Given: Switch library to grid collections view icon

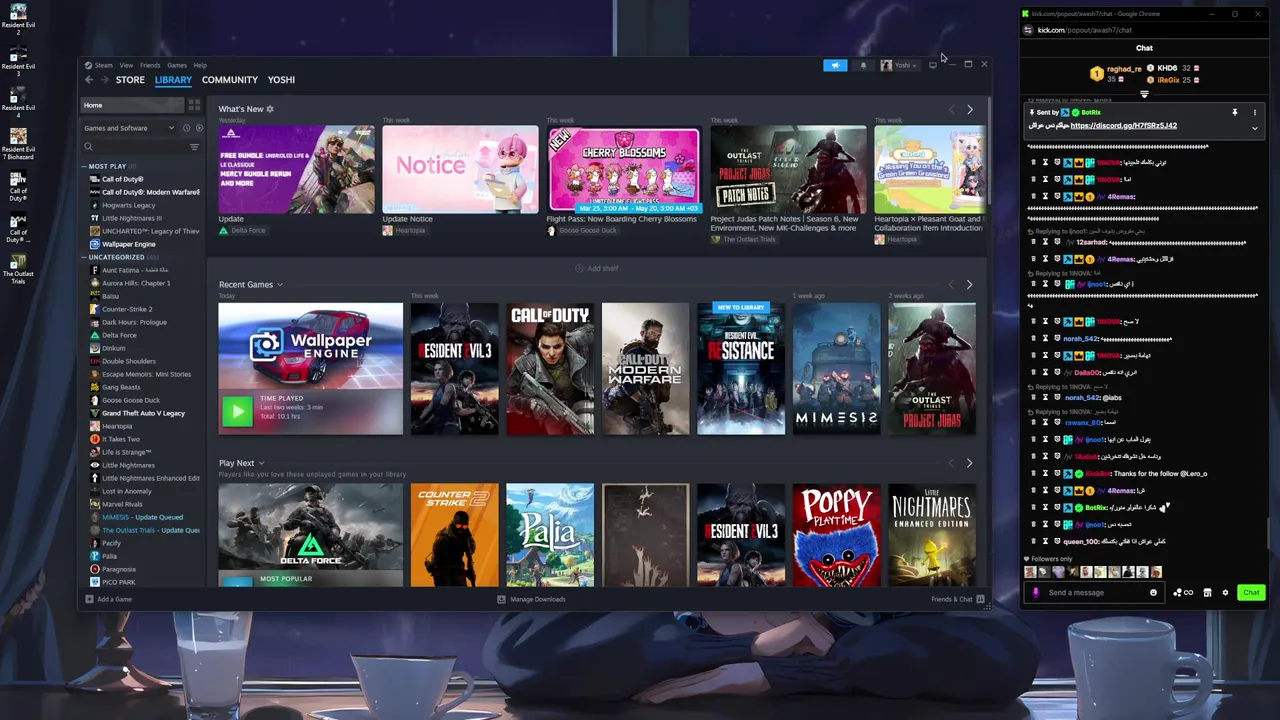Looking at the screenshot, I should click(x=194, y=105).
